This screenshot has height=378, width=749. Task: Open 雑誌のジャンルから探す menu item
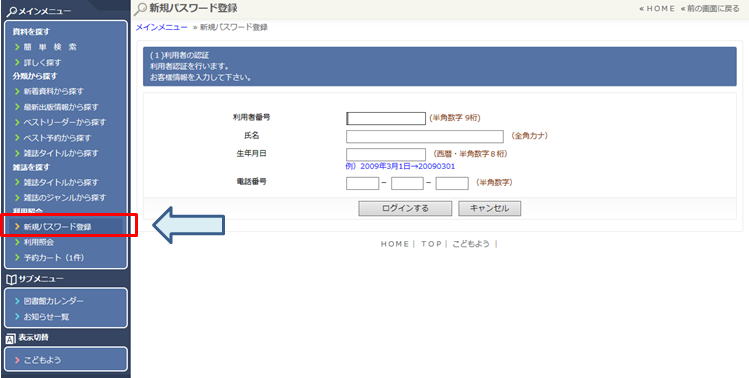tap(64, 197)
